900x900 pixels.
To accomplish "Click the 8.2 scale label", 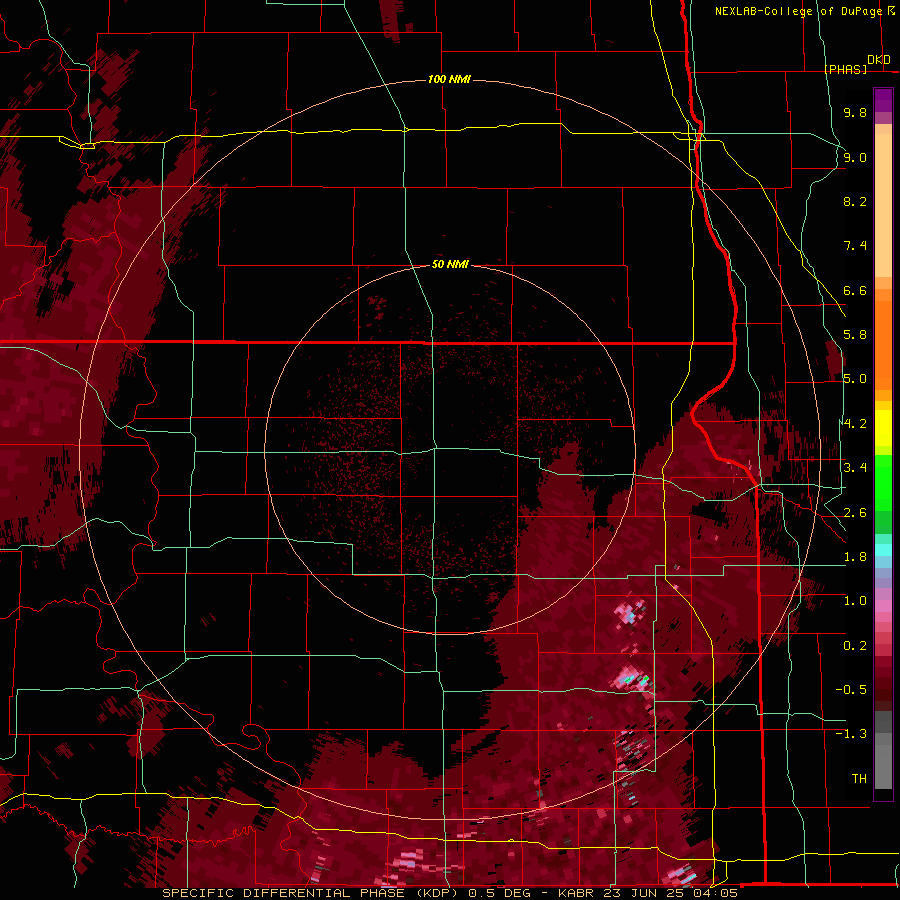I will coord(855,201).
